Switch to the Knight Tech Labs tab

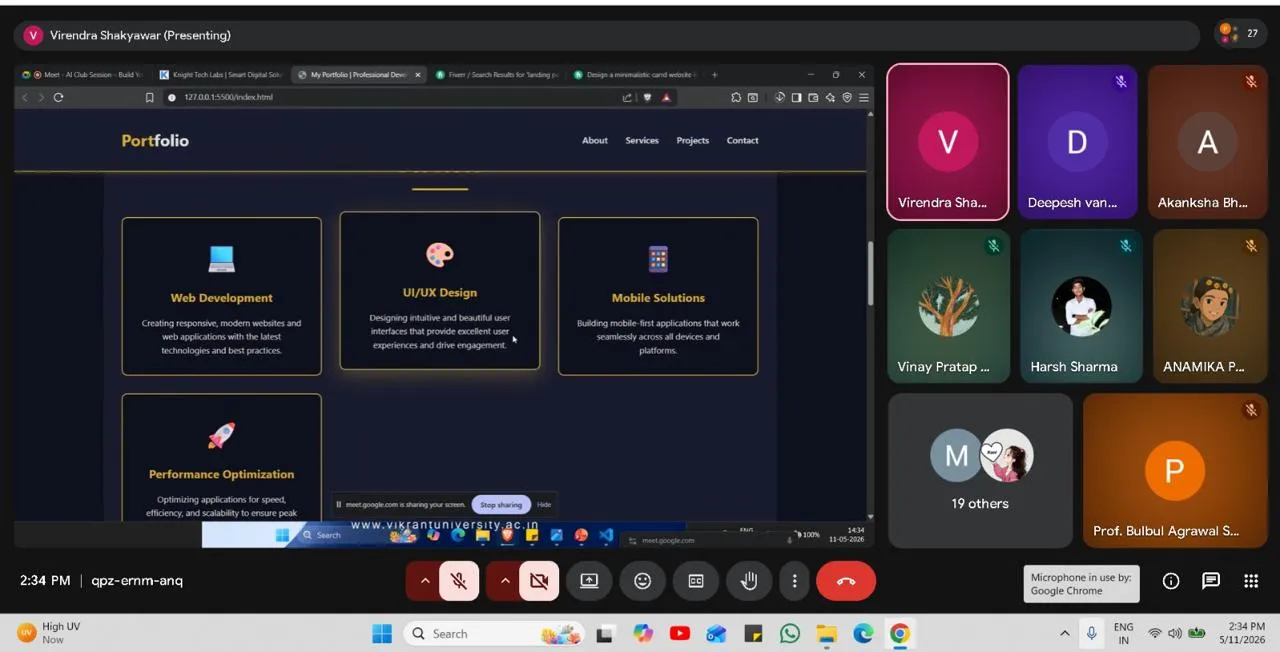[x=220, y=75]
